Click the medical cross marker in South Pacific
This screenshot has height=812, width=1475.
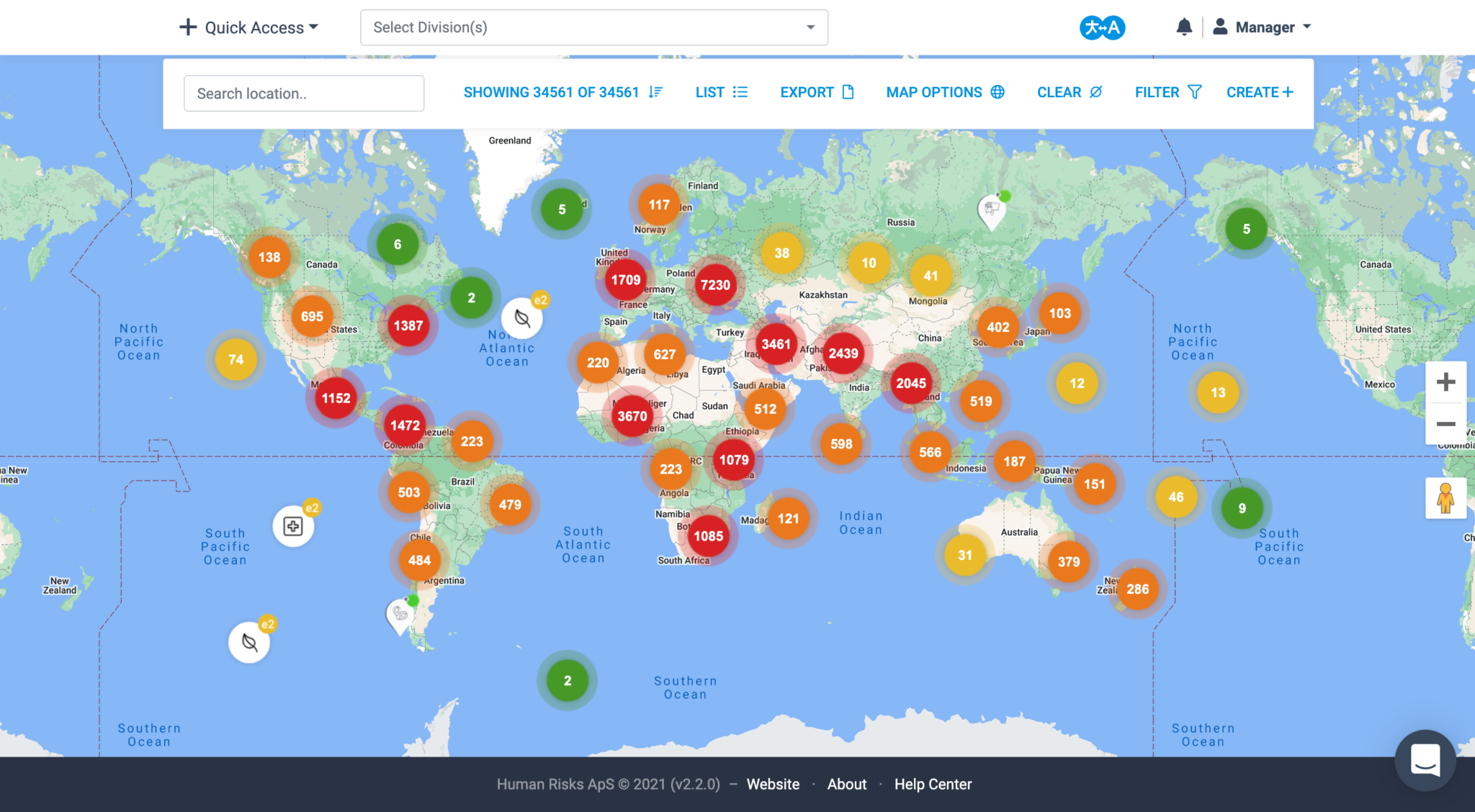(293, 526)
